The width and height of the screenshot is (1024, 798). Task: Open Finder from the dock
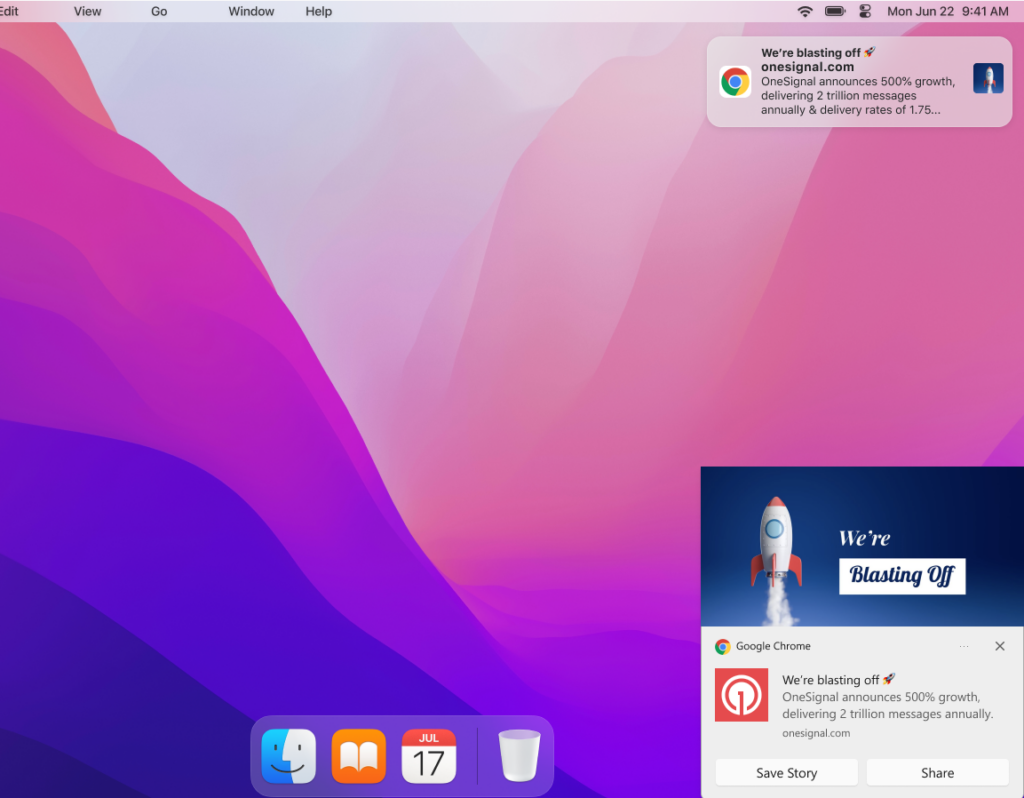click(x=289, y=756)
